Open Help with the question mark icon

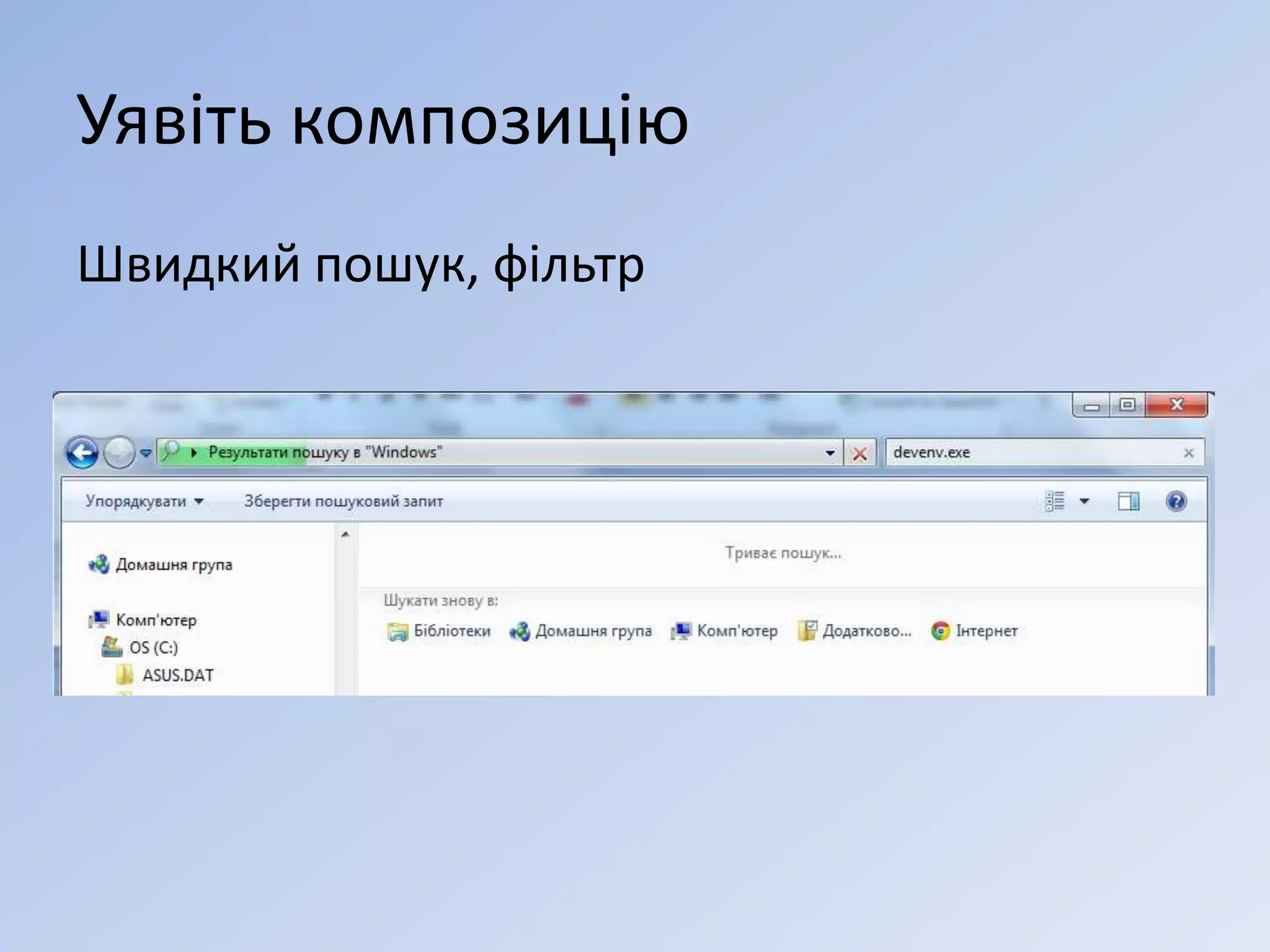click(1176, 501)
